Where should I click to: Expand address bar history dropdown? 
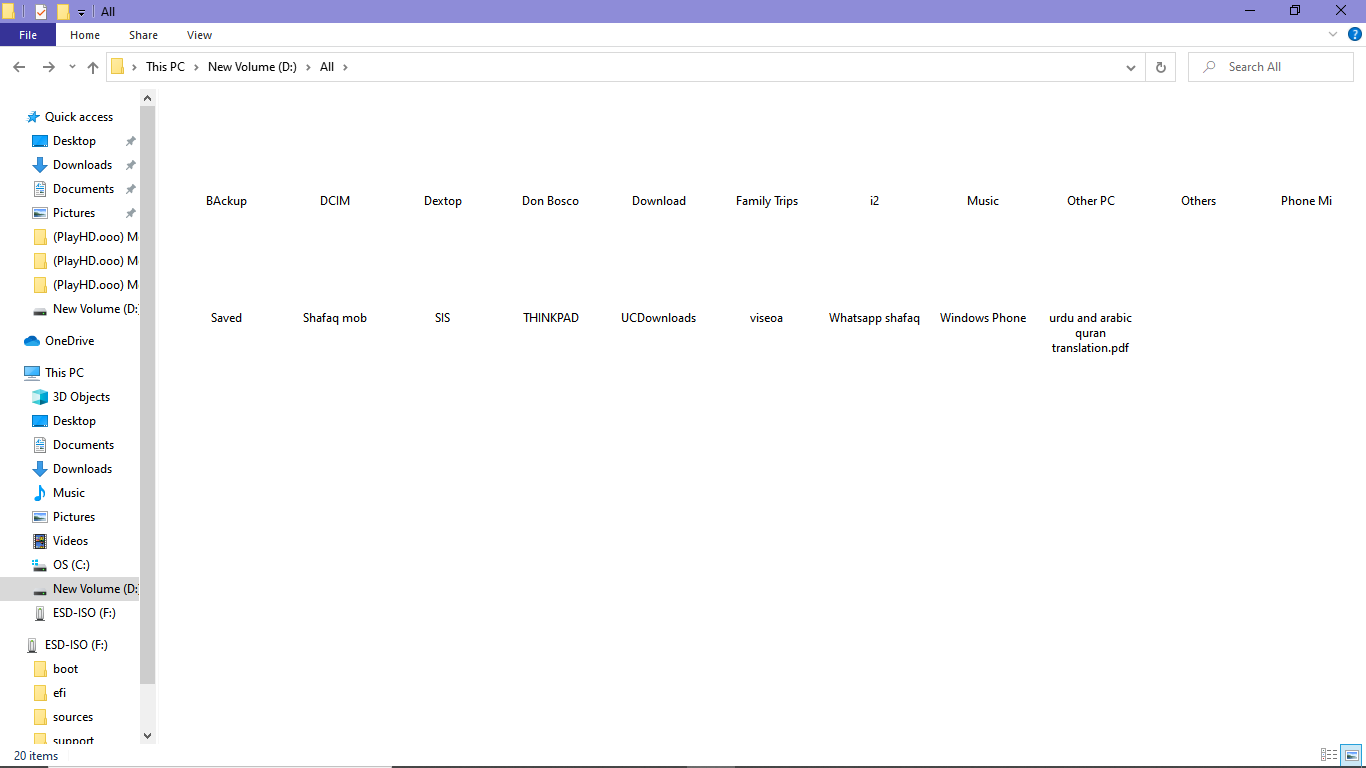(1131, 67)
